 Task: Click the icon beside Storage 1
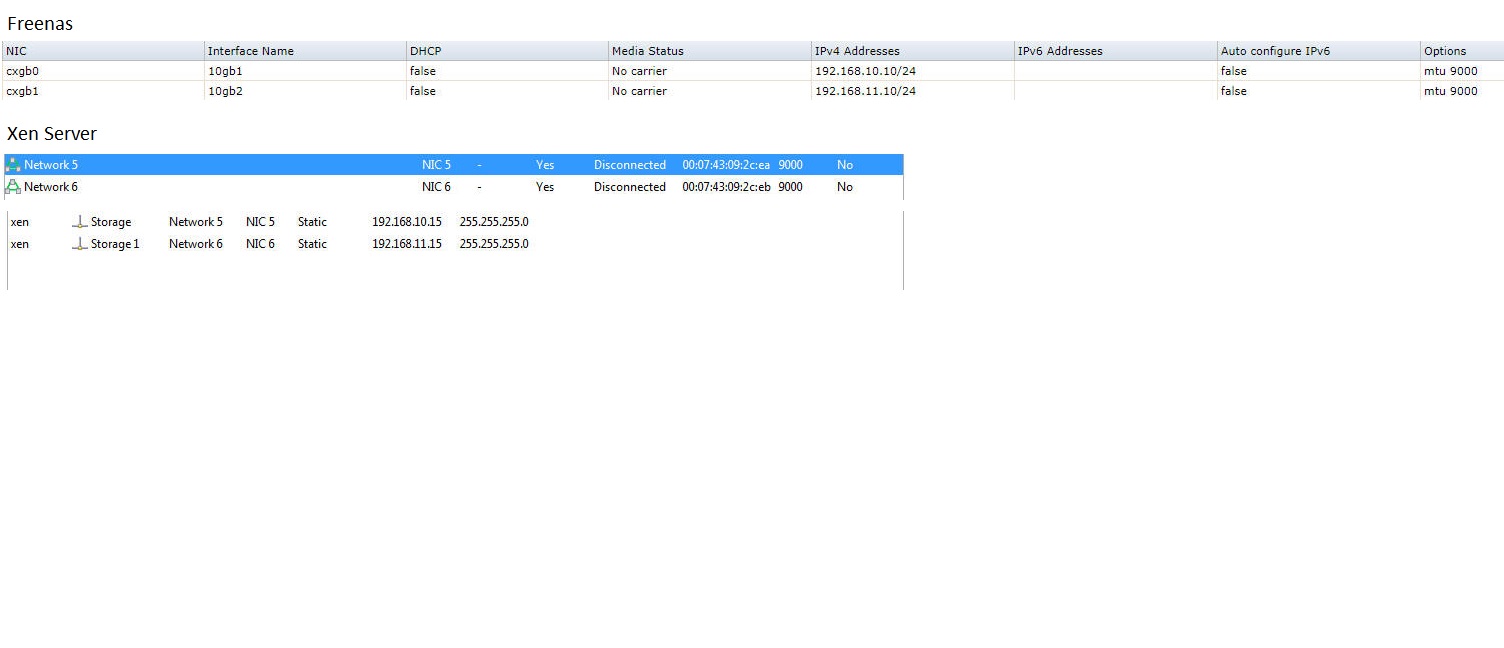pyautogui.click(x=80, y=244)
